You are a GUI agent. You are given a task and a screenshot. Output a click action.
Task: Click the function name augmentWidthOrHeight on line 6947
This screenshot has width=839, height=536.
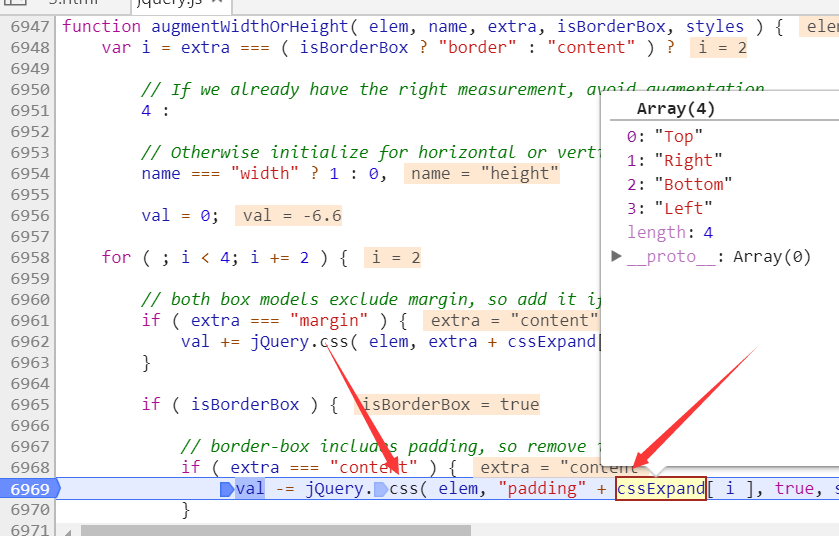[x=249, y=26]
